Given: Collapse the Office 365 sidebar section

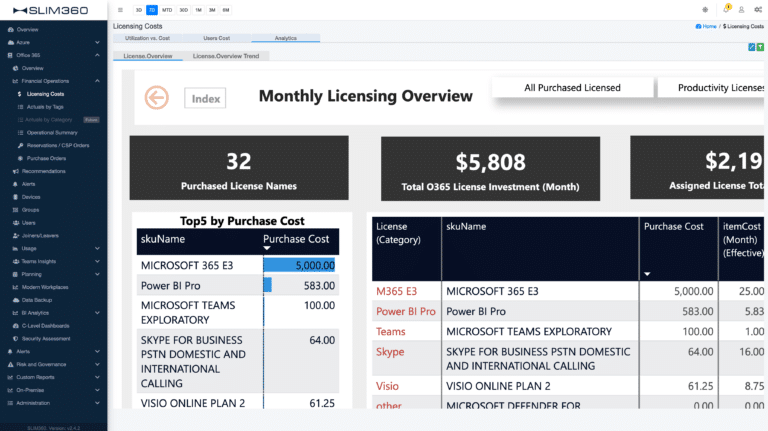Looking at the screenshot, I should click(53, 55).
